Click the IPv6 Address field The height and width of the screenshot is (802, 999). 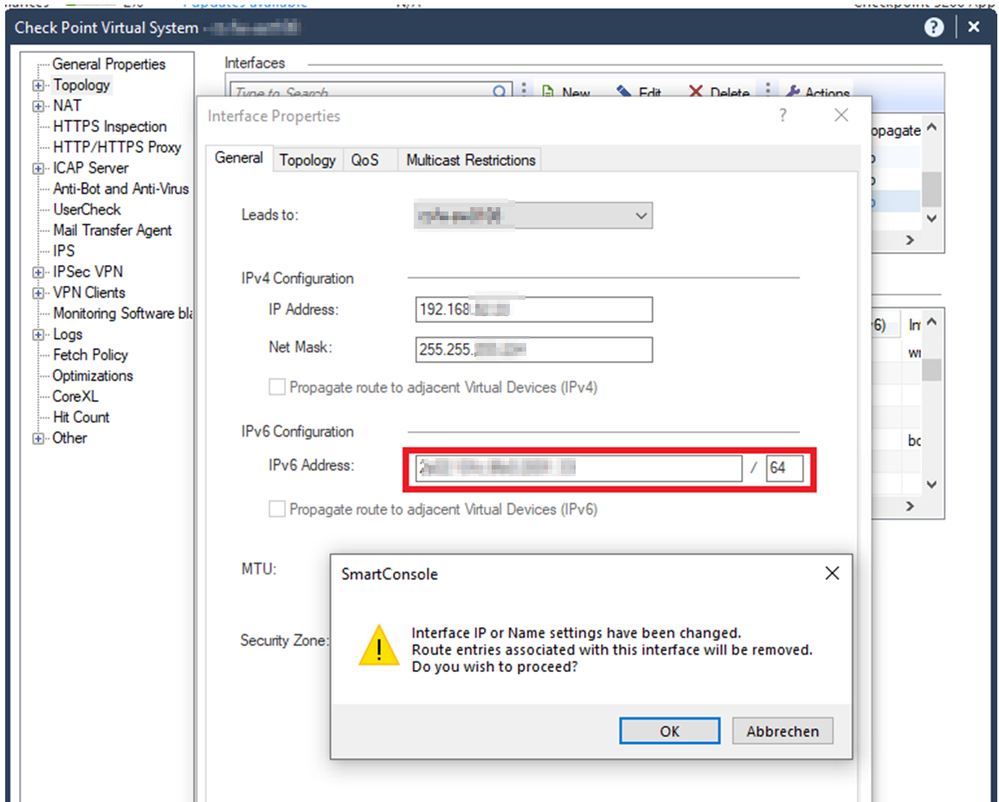[579, 468]
